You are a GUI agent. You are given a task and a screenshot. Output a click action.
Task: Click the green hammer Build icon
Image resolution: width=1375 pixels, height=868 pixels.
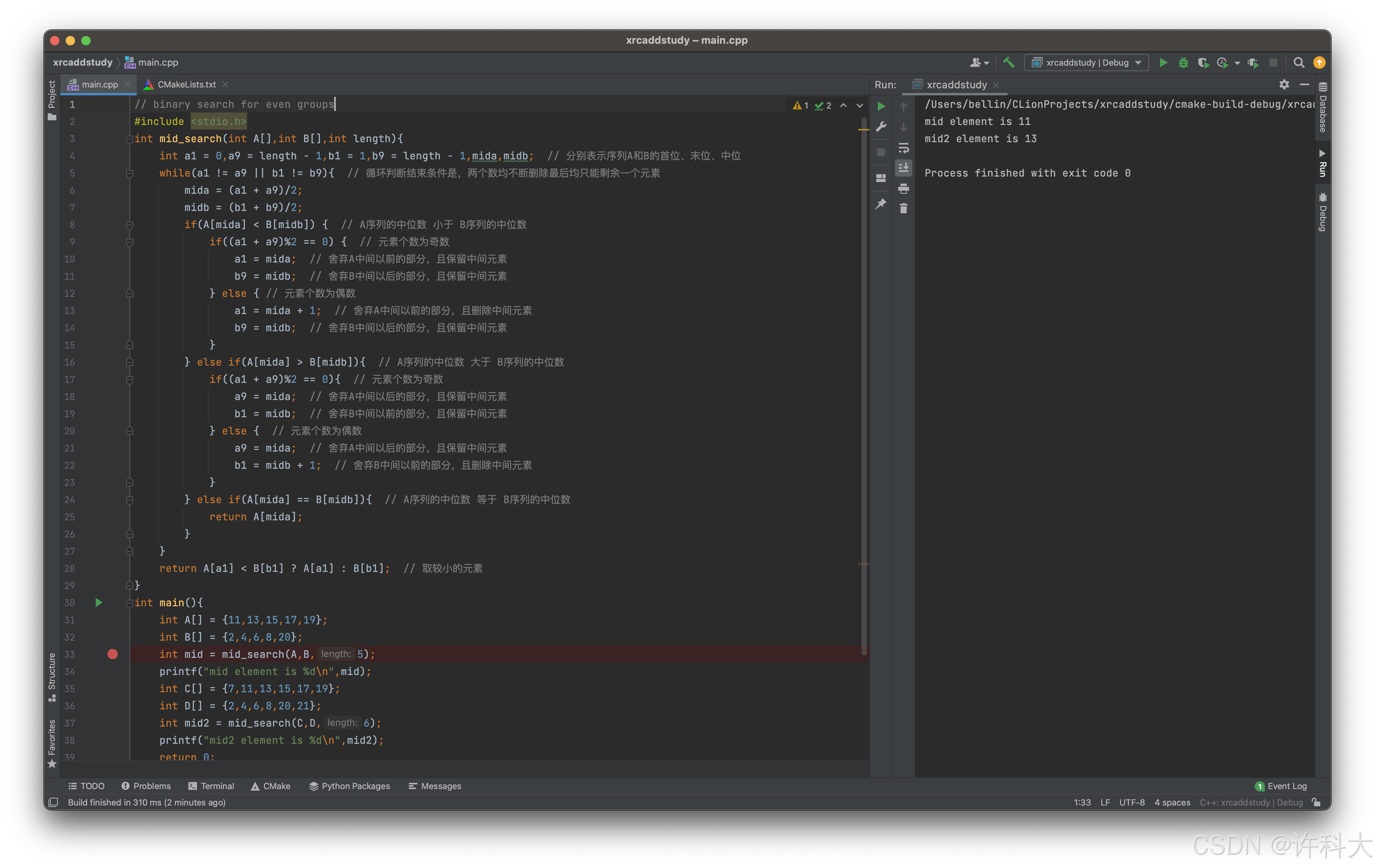pos(1008,63)
